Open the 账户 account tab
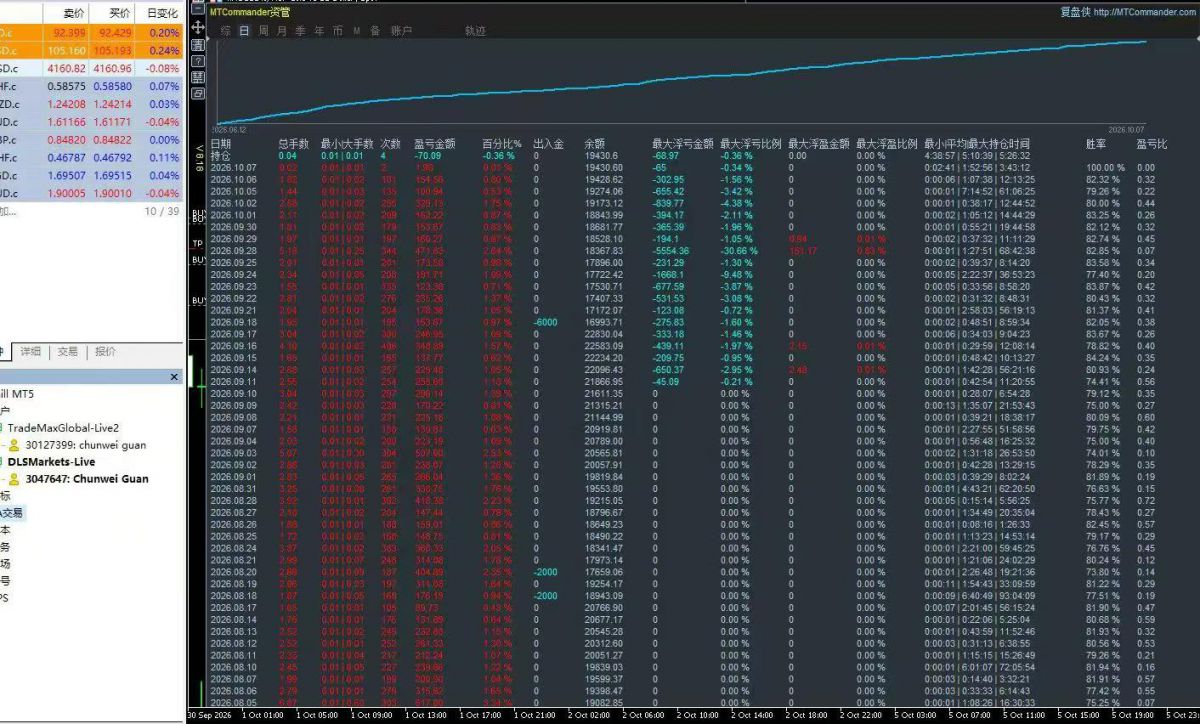1200x724 pixels. click(400, 31)
